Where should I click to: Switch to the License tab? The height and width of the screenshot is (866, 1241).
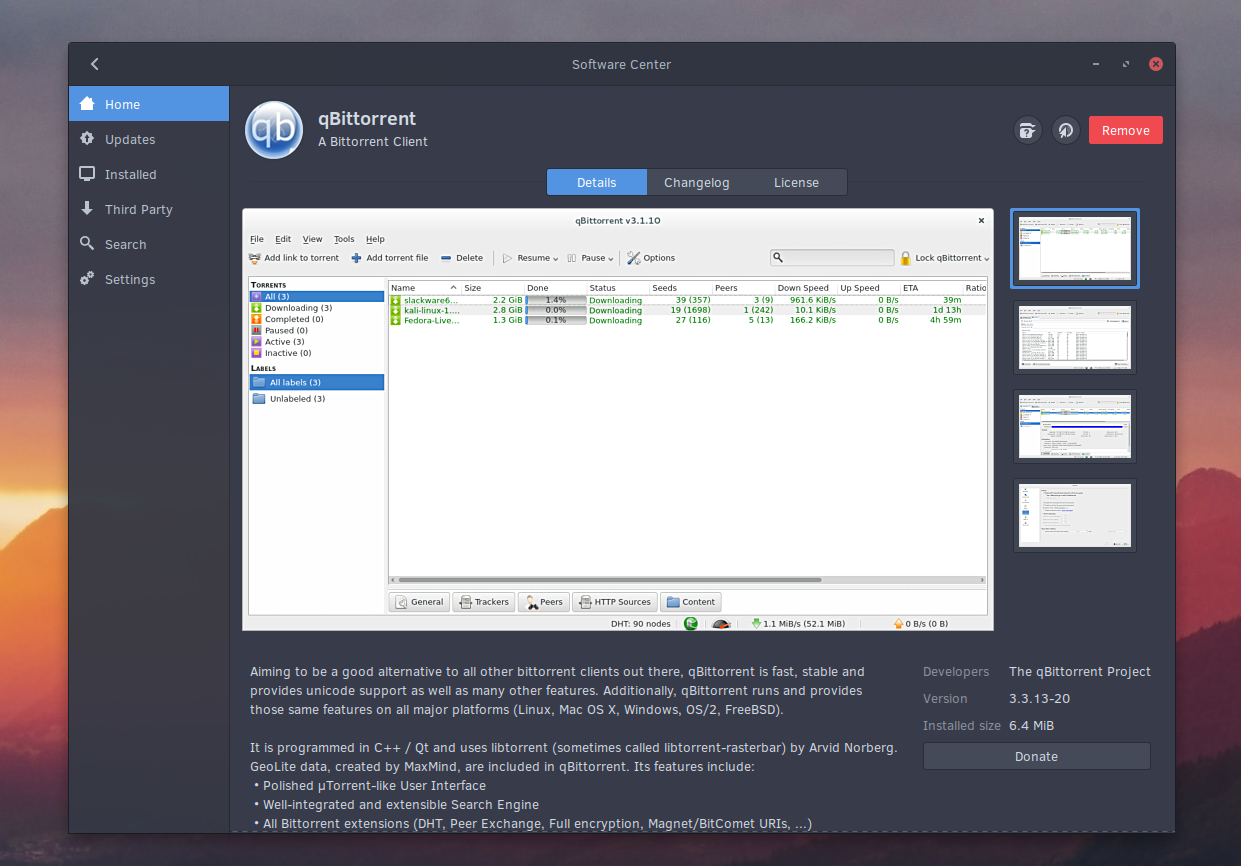[x=797, y=182]
